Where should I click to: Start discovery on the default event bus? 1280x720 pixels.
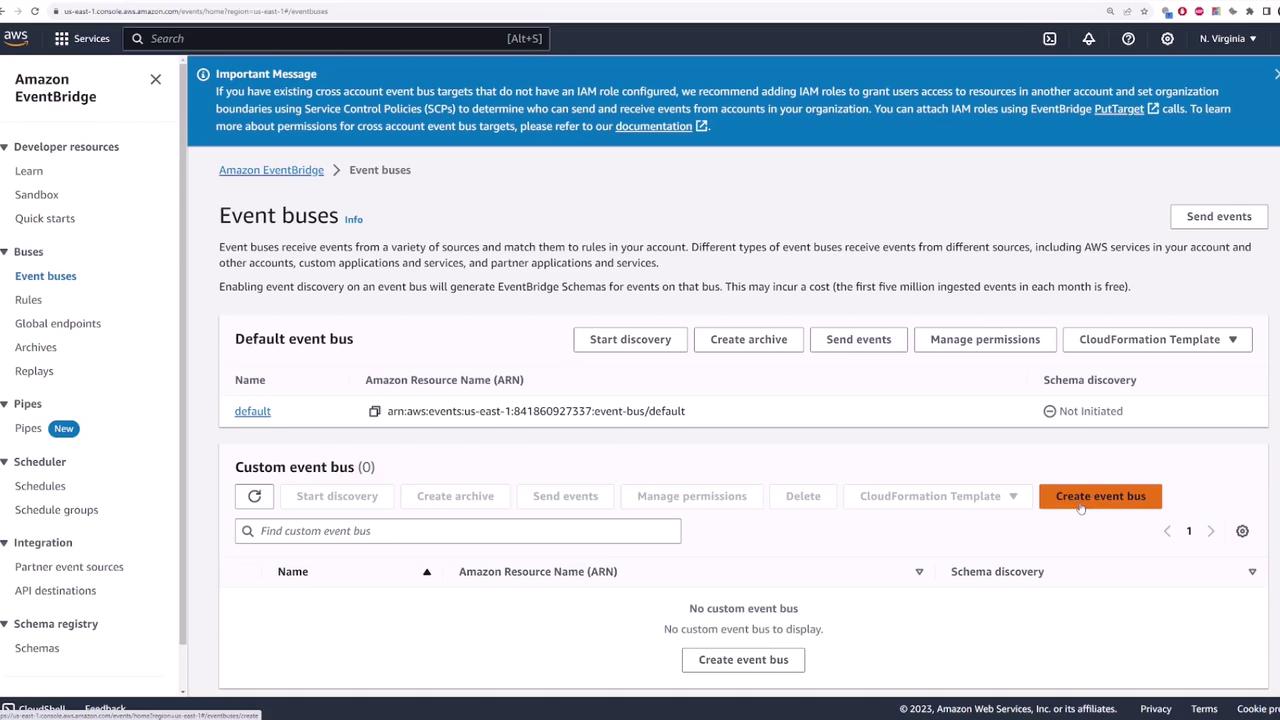click(630, 339)
